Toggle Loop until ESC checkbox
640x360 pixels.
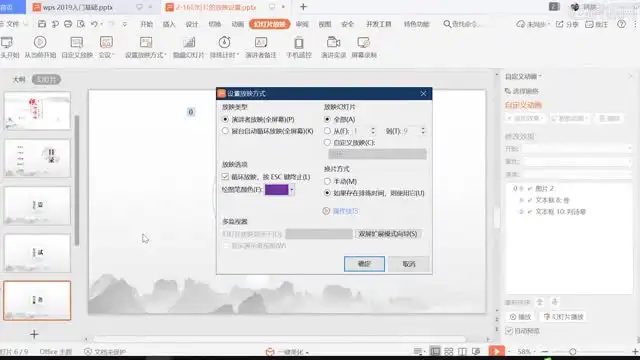tap(225, 177)
